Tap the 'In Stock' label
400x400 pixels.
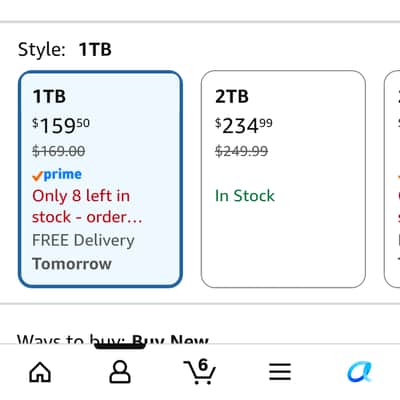point(245,196)
